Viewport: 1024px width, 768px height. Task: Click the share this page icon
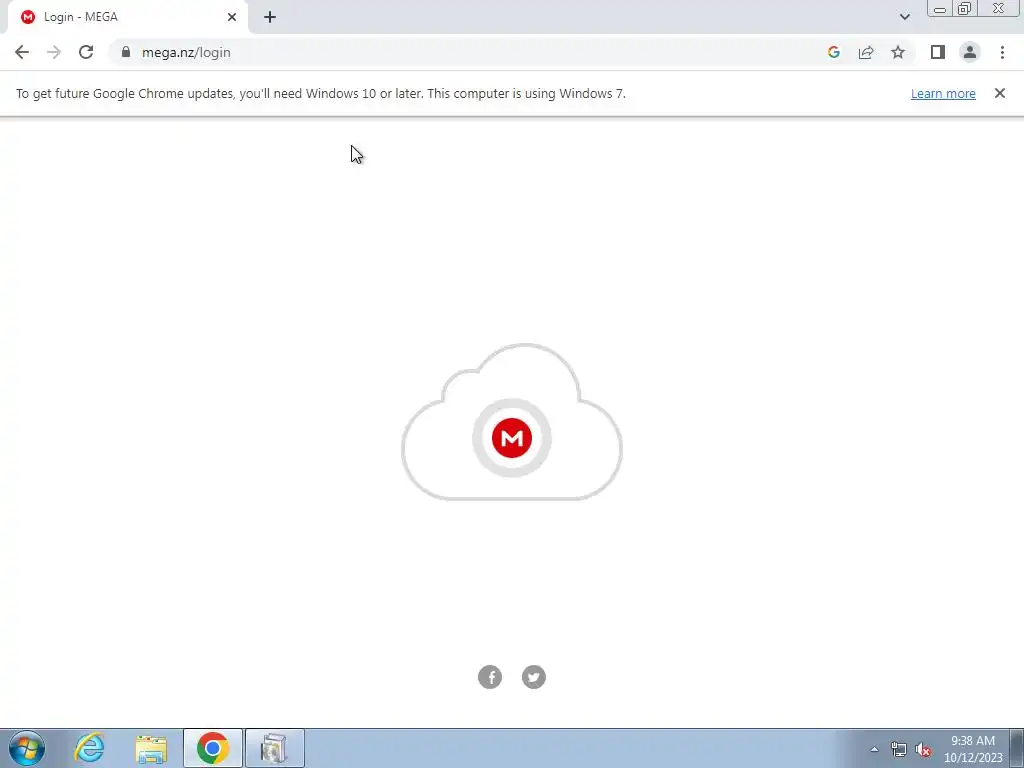click(x=866, y=52)
